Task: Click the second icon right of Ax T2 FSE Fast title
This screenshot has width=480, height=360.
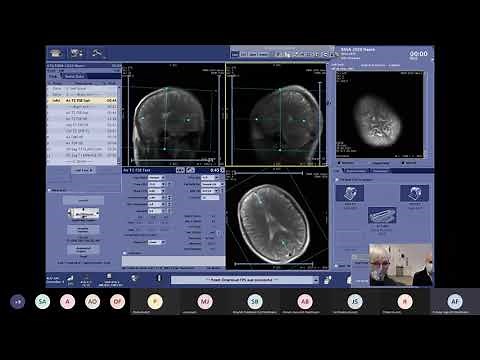Action: click(x=190, y=170)
